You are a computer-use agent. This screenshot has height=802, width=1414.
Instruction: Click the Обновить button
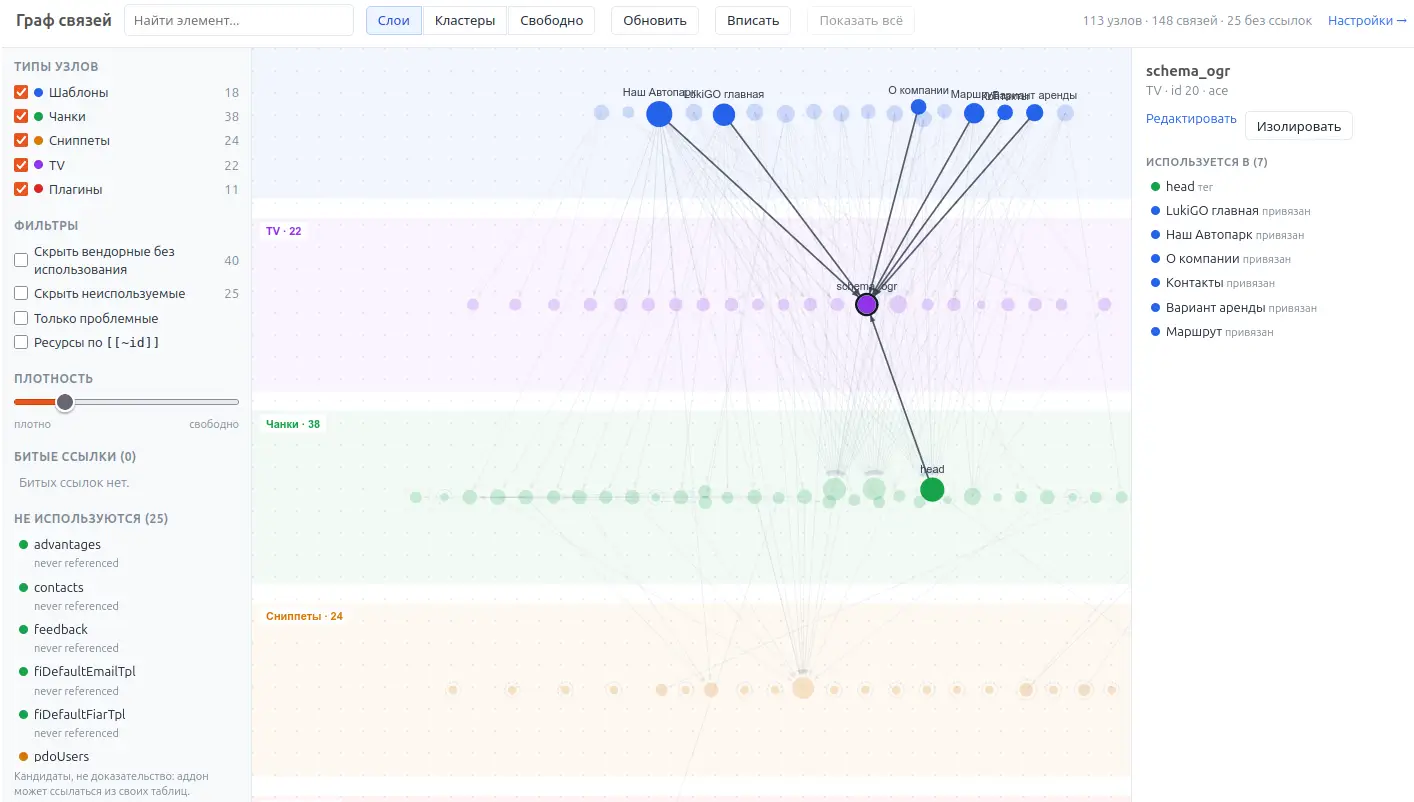click(655, 20)
